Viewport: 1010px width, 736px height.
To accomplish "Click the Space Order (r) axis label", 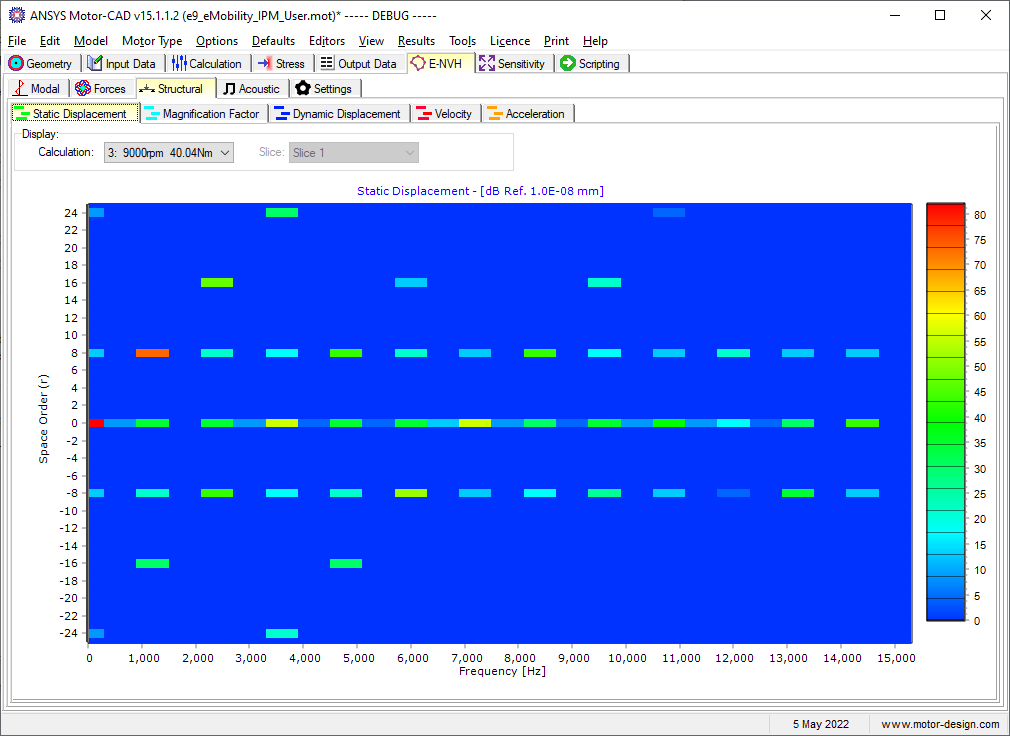I will coord(43,418).
